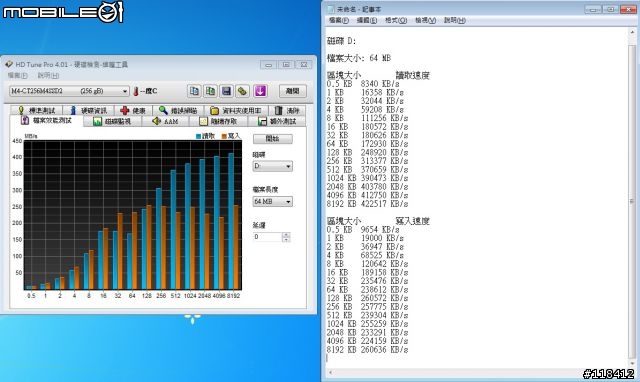Click the 512 block size bar in chart

click(176, 229)
